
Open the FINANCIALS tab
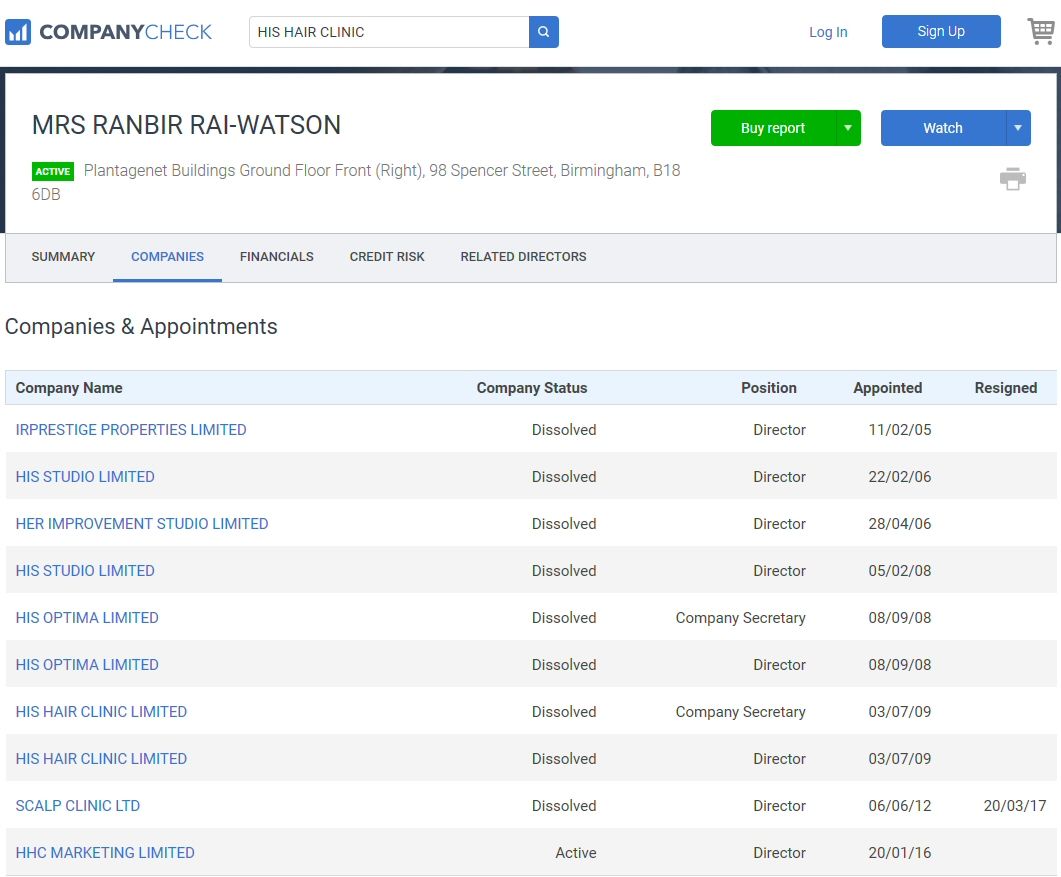pyautogui.click(x=276, y=256)
